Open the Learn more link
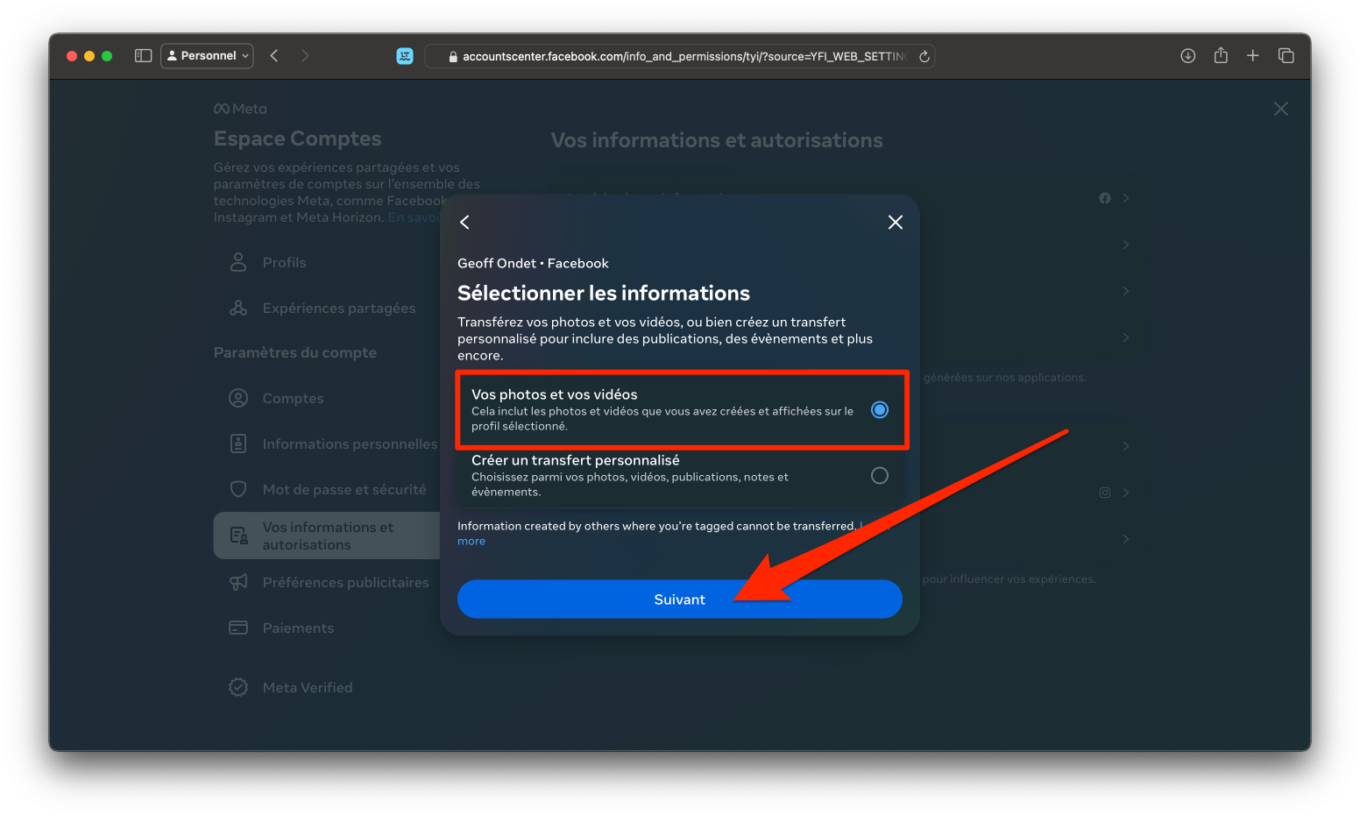The height and width of the screenshot is (816, 1360). coord(471,540)
